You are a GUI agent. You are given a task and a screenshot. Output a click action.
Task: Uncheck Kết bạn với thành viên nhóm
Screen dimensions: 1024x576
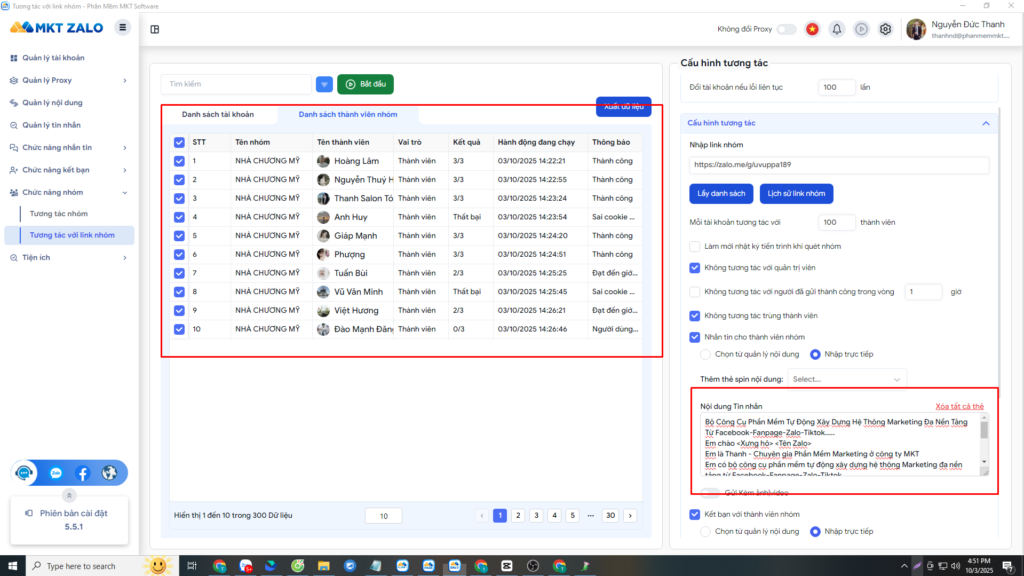point(695,515)
